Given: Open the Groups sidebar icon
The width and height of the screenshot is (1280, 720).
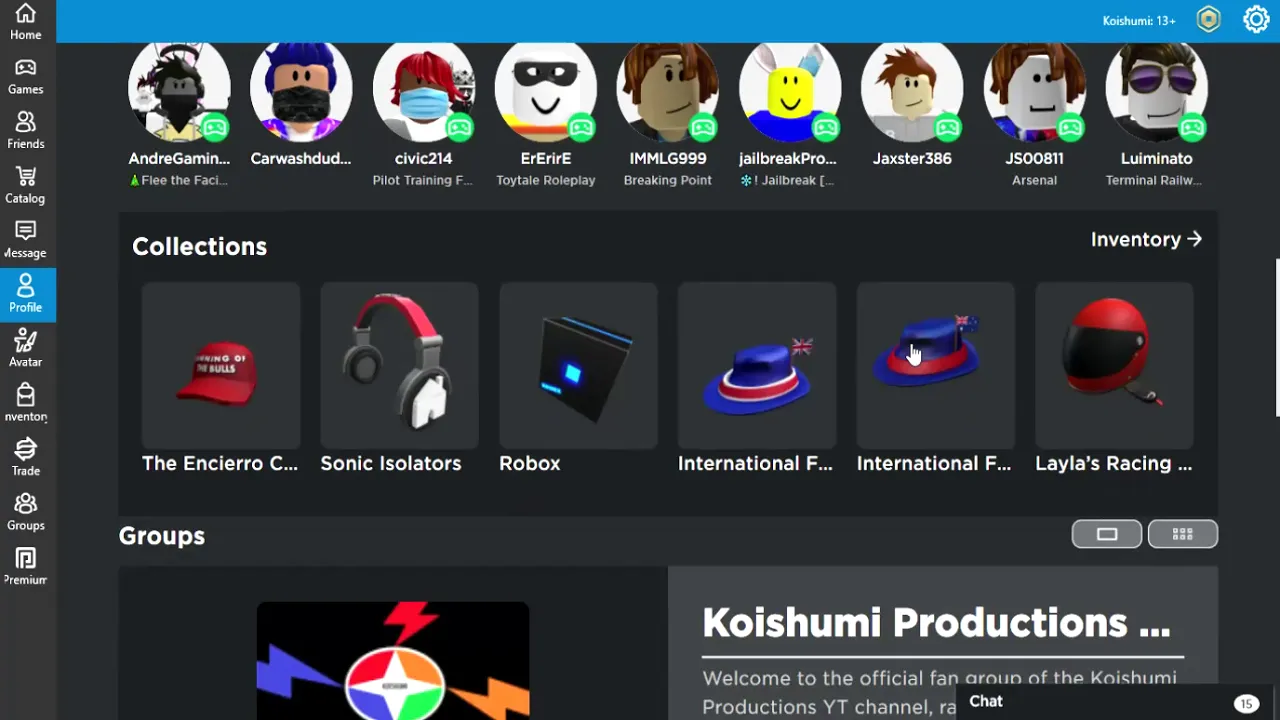Looking at the screenshot, I should [25, 512].
